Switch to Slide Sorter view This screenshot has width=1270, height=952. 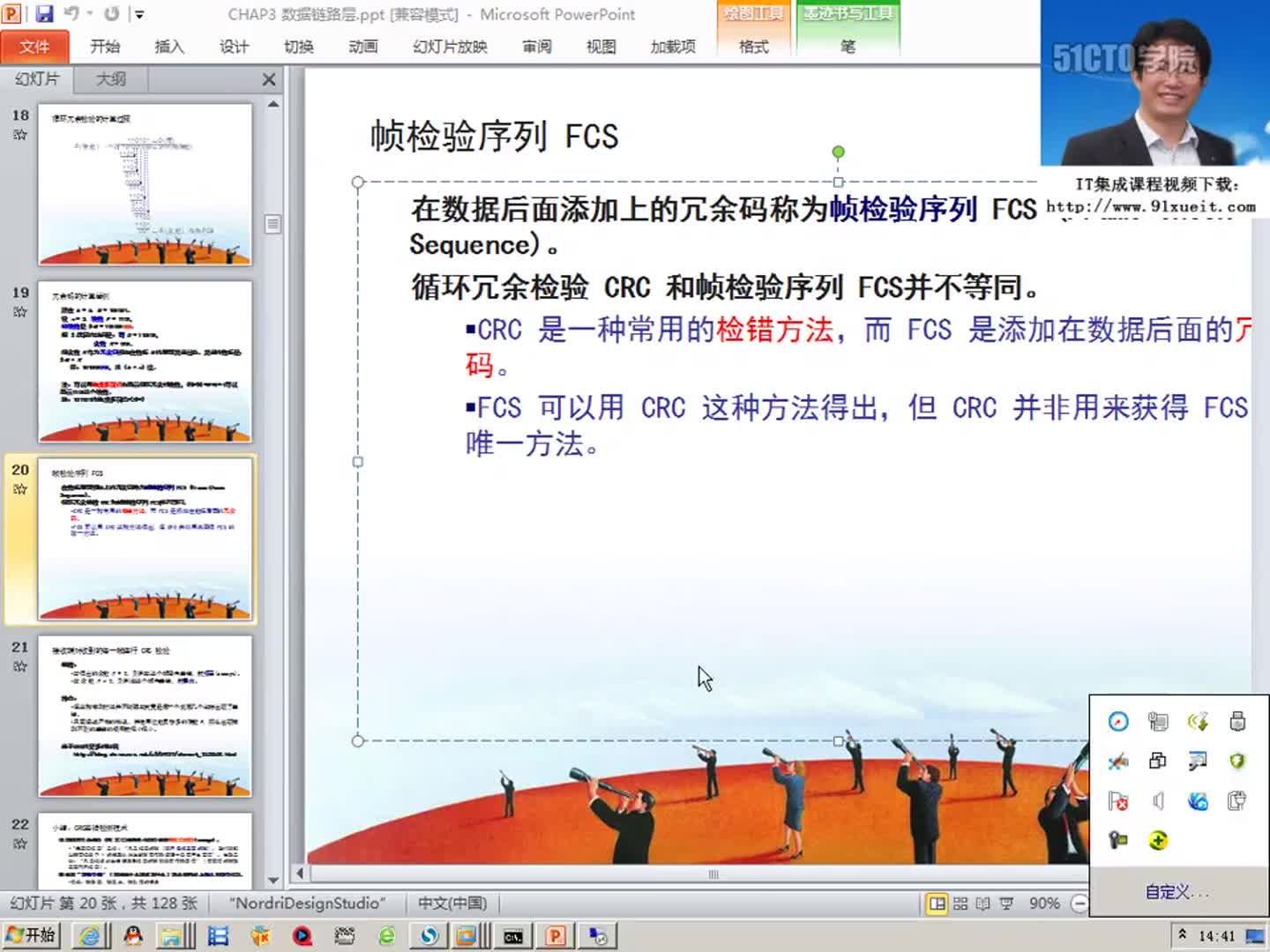(960, 904)
